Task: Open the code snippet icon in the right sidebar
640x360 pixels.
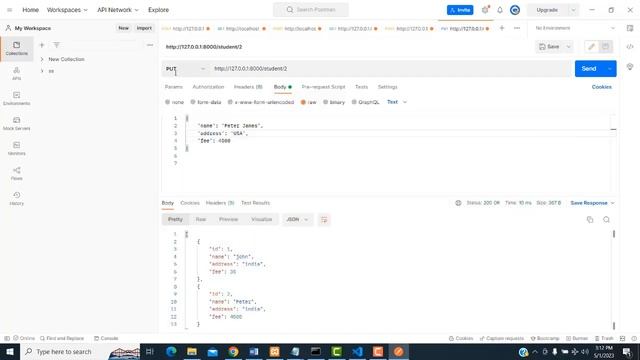Action: 630,47
